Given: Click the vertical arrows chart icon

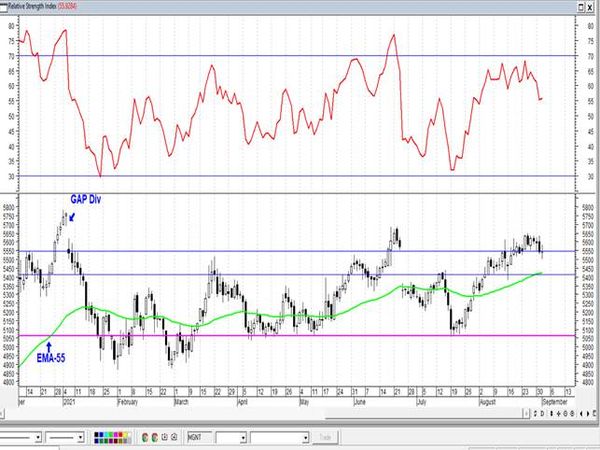Looking at the screenshot, I should coord(551,414).
